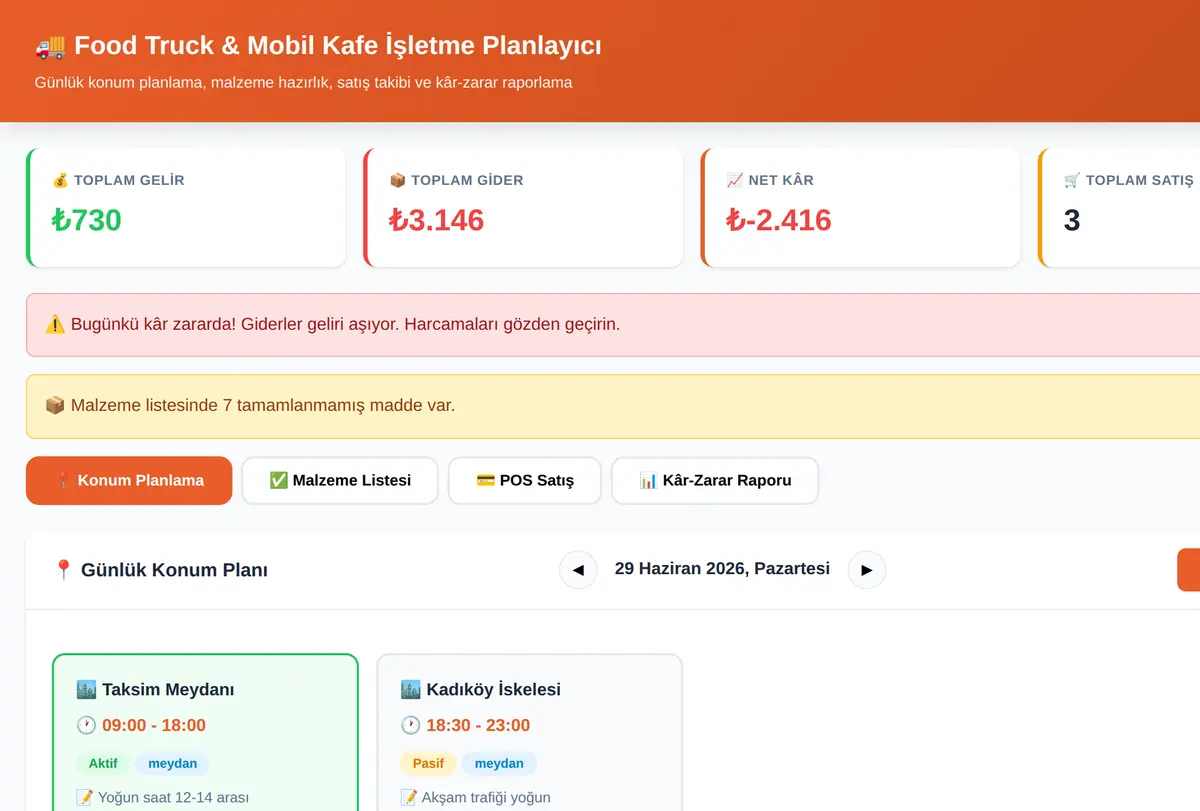Click the box icon on Toplam Gider

(398, 181)
